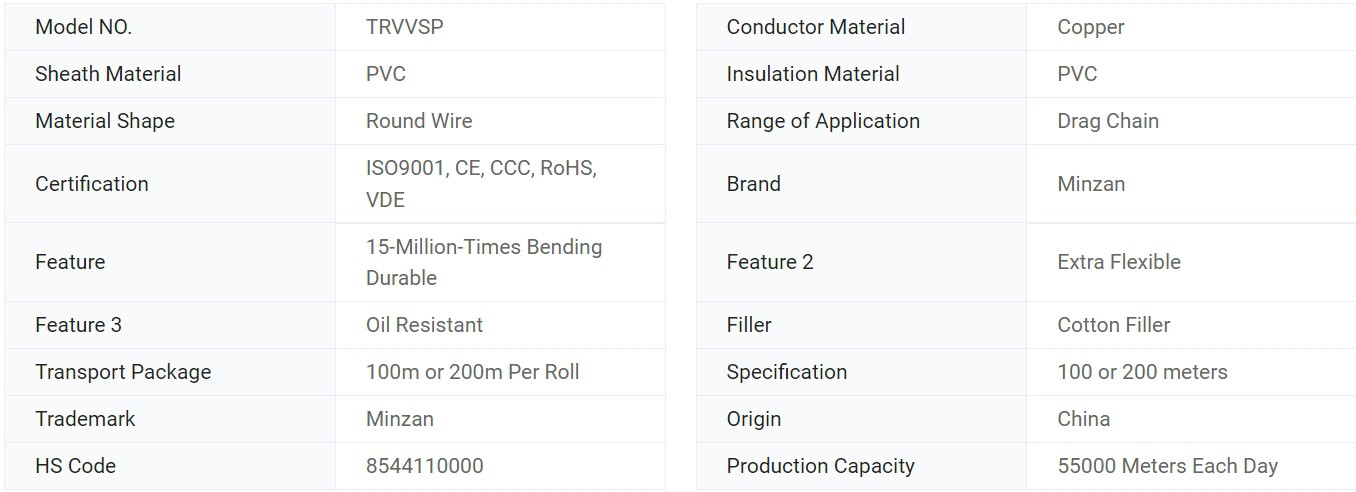Screen dimensions: 1356x492
Task: Click the Minzan brand value
Action: (1091, 184)
